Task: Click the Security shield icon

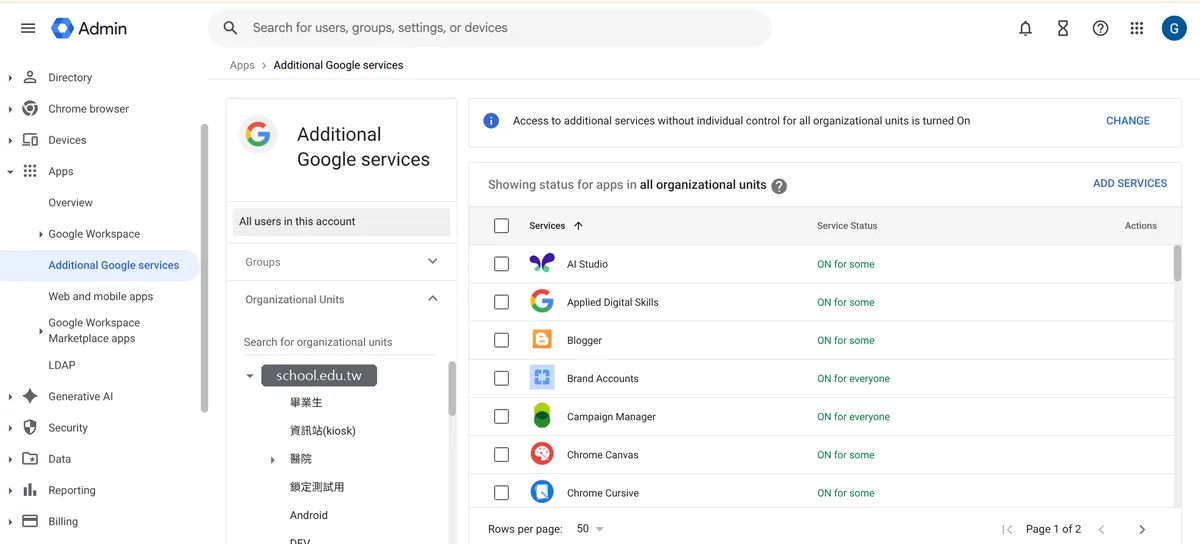Action: [30, 427]
